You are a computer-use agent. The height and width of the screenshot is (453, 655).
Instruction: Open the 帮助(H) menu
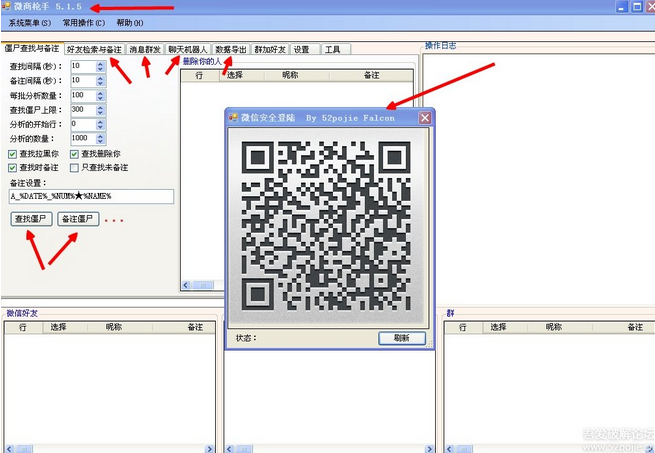point(130,23)
